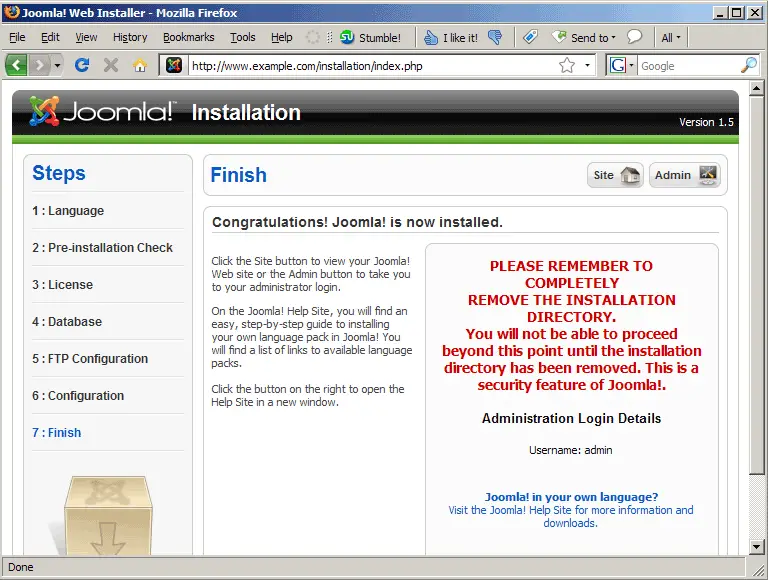Click the speech bubble reviews icon

[635, 37]
